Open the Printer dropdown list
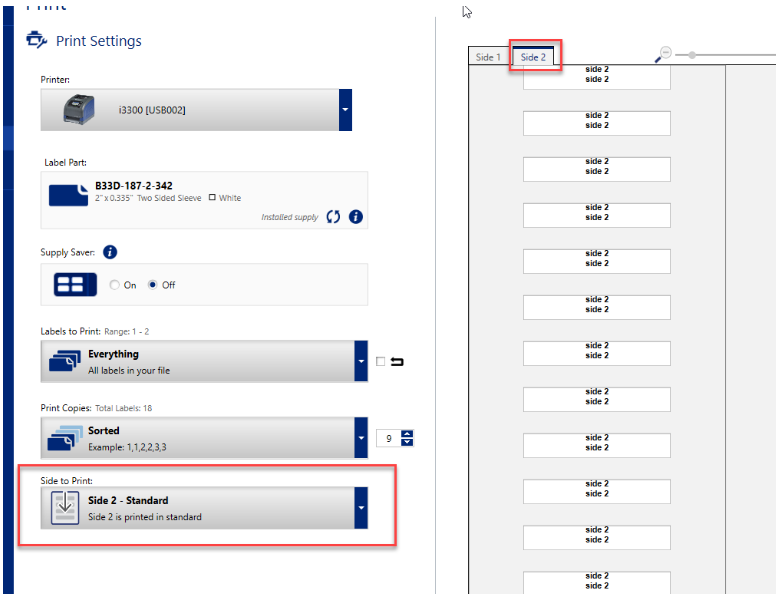This screenshot has width=776, height=594. (x=345, y=109)
